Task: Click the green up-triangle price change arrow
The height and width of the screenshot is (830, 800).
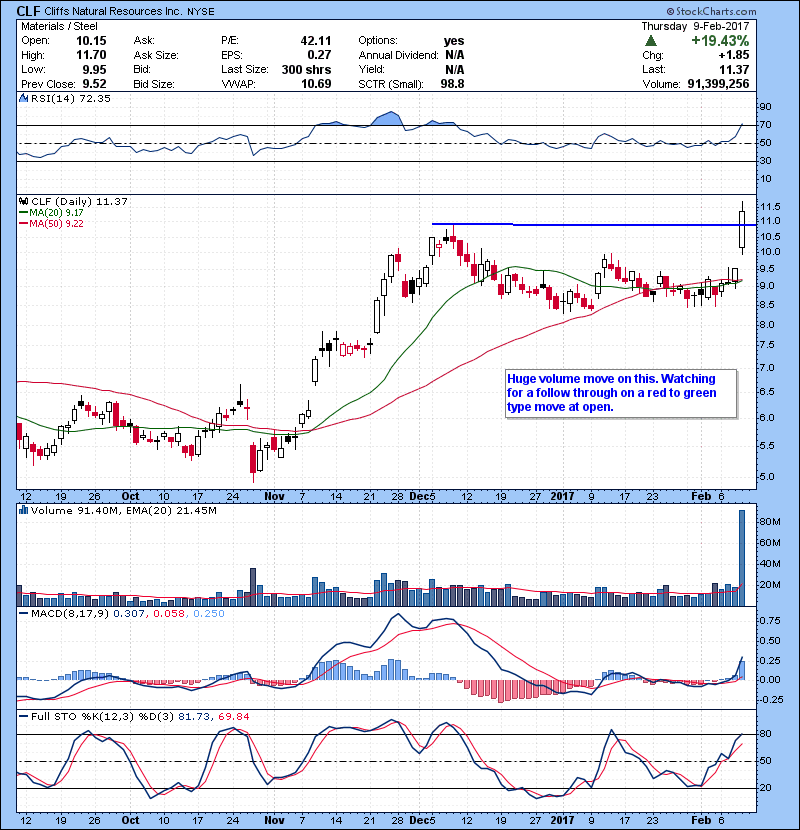Action: point(651,40)
